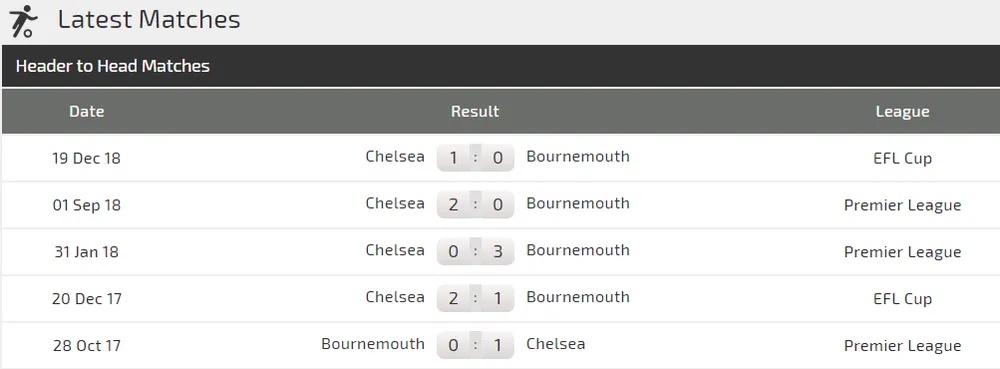Select the Latest Matches heading
Image resolution: width=1000 pixels, height=369 pixels.
pos(149,20)
